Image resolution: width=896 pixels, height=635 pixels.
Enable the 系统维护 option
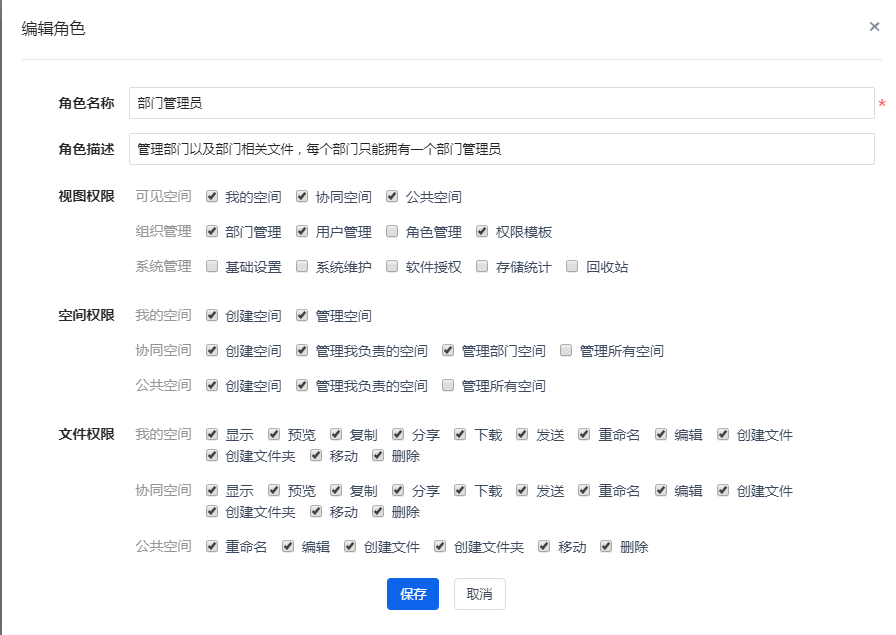click(302, 267)
